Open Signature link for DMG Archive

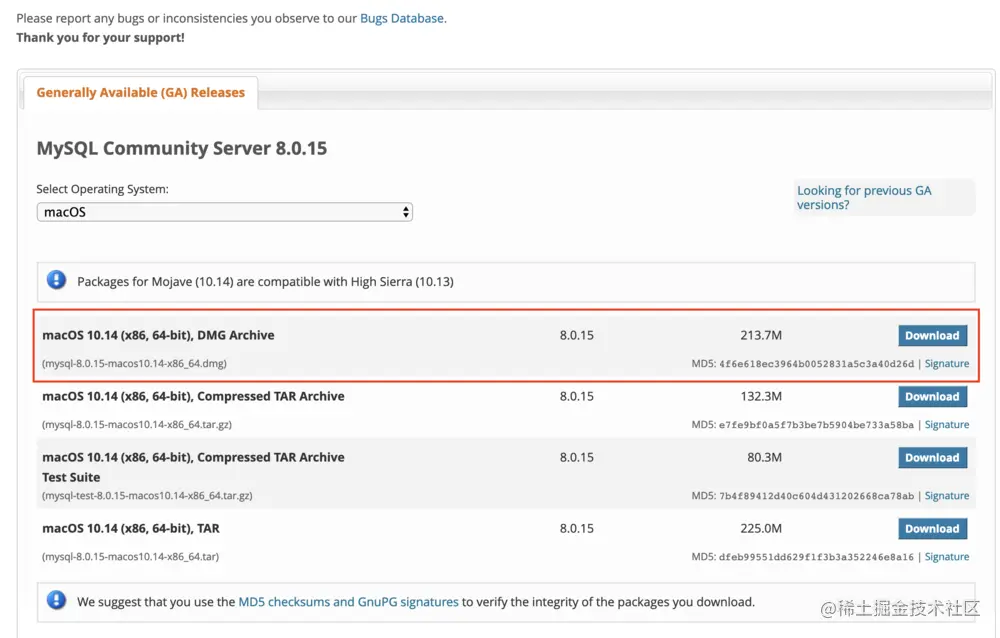946,364
